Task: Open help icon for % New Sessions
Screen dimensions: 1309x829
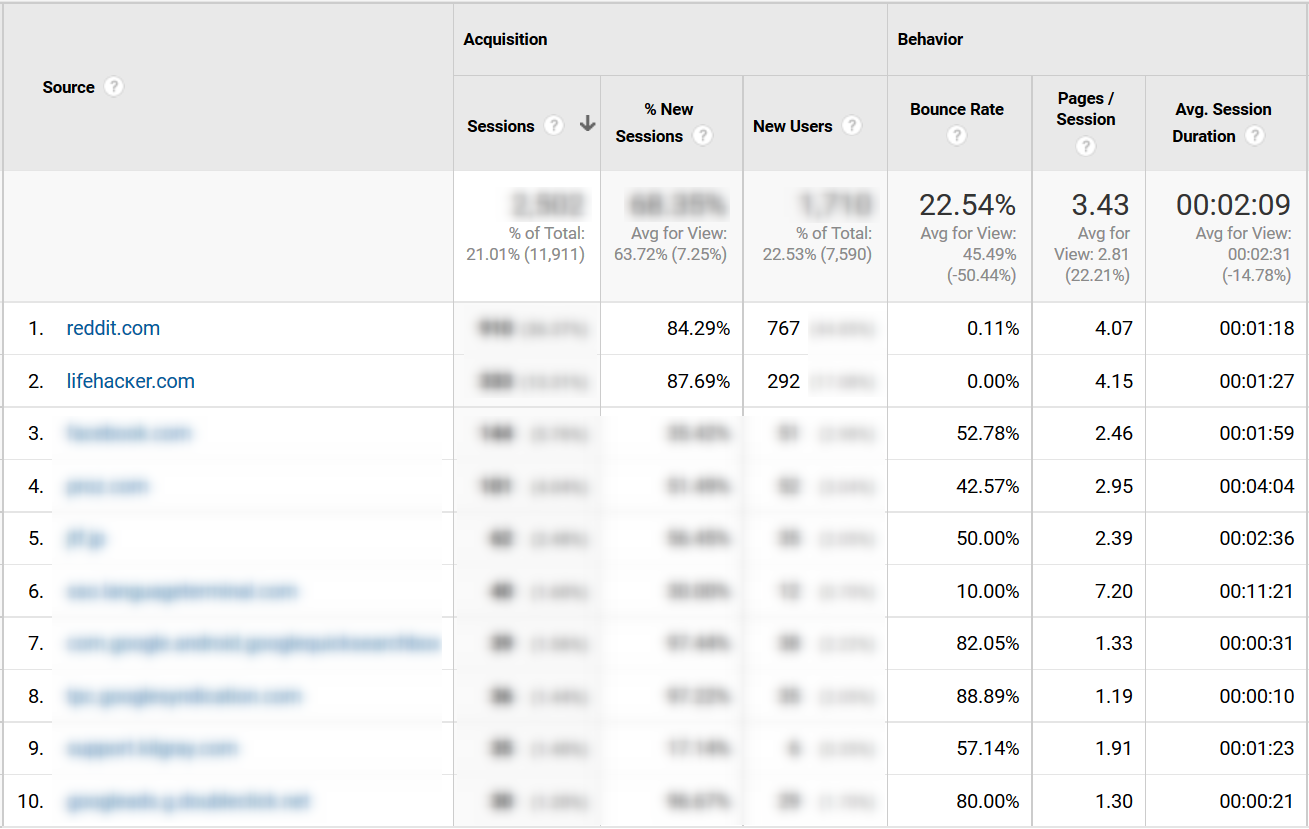Action: pos(703,136)
